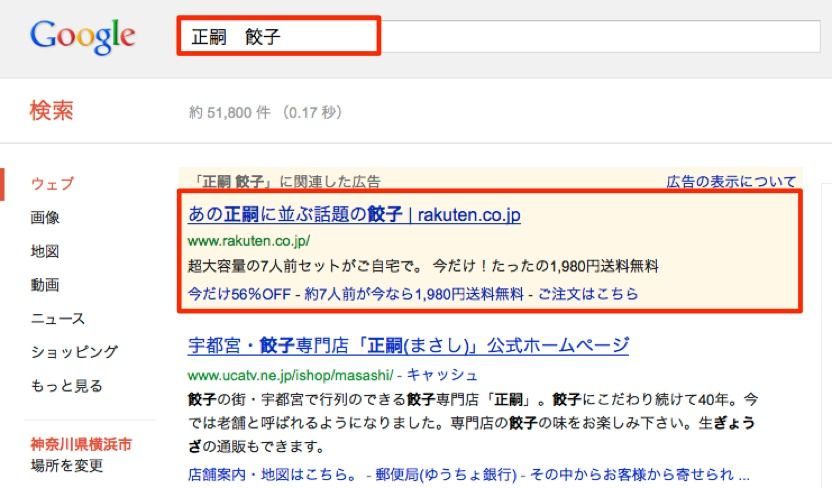Image resolution: width=832 pixels, height=488 pixels.
Task: Click green URL www.rakuten.co.jp/
Action: [249, 241]
